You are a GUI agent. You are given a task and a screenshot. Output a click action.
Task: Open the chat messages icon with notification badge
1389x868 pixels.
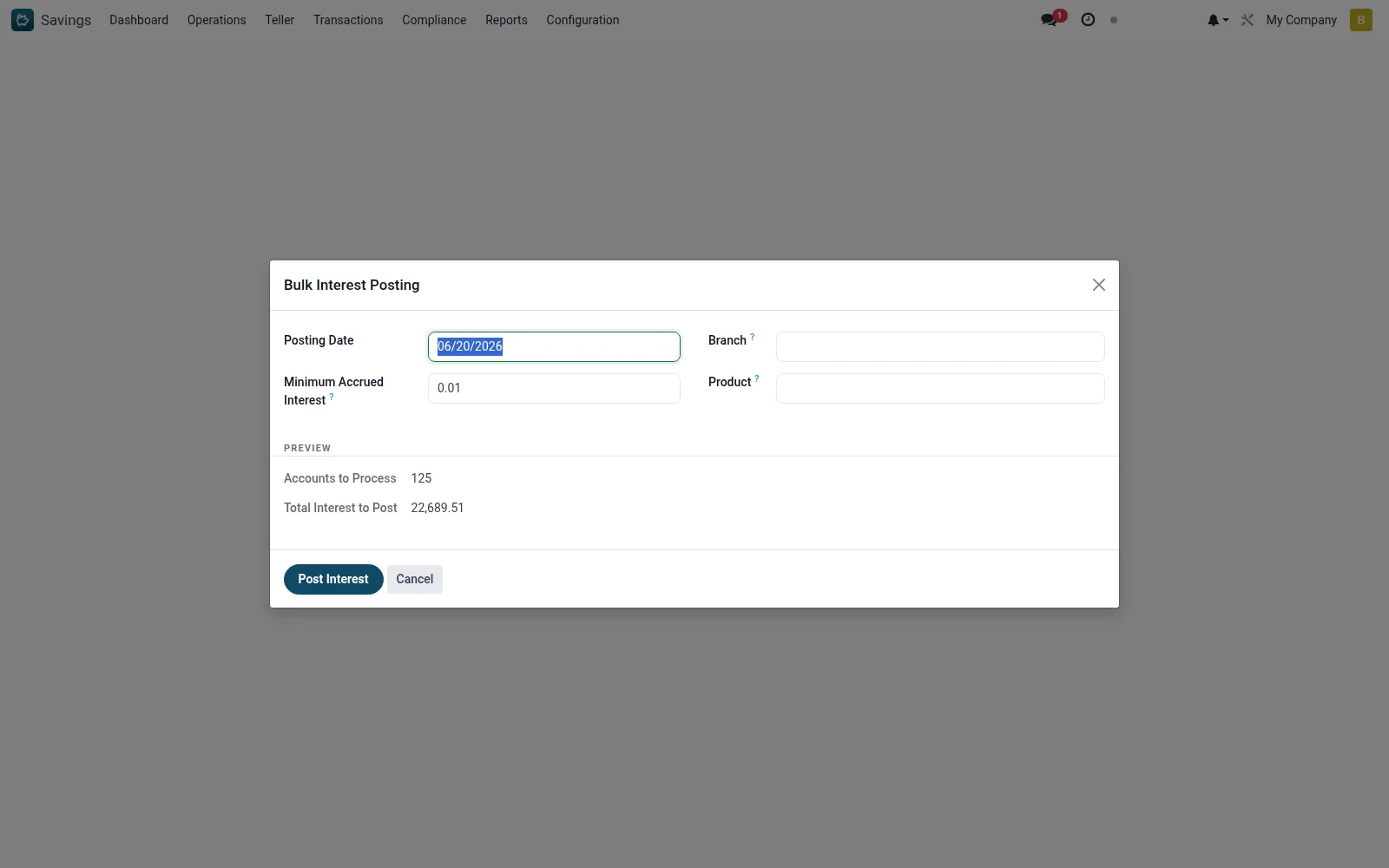pos(1052,19)
